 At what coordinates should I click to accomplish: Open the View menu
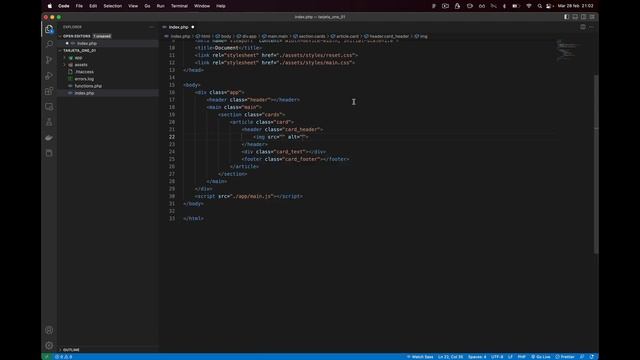tap(133, 6)
